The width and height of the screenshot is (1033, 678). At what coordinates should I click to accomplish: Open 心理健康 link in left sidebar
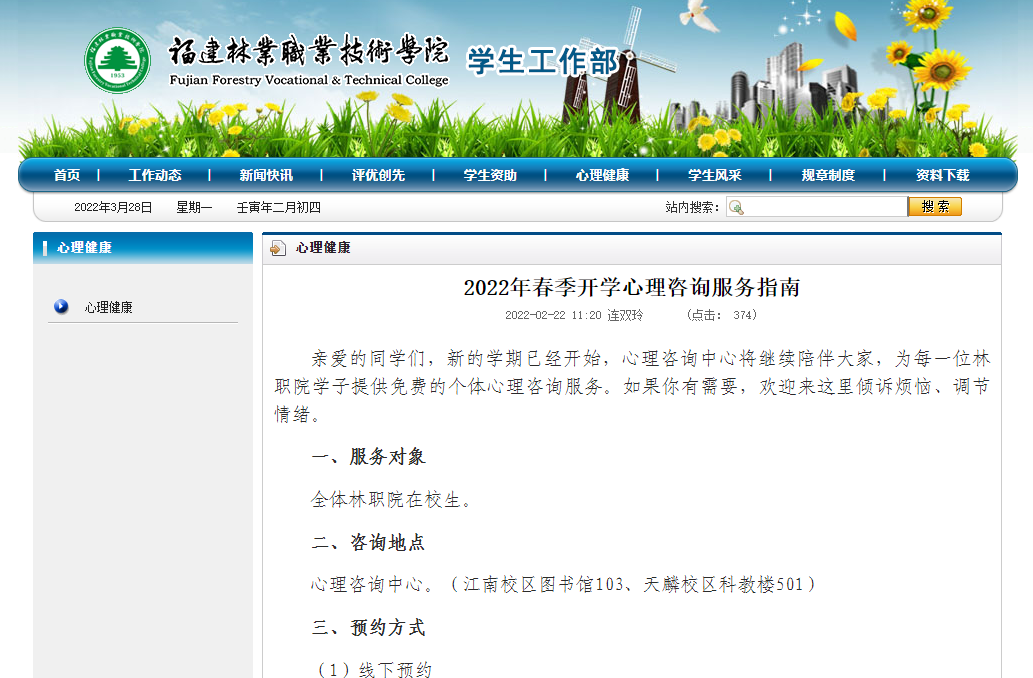[x=108, y=307]
